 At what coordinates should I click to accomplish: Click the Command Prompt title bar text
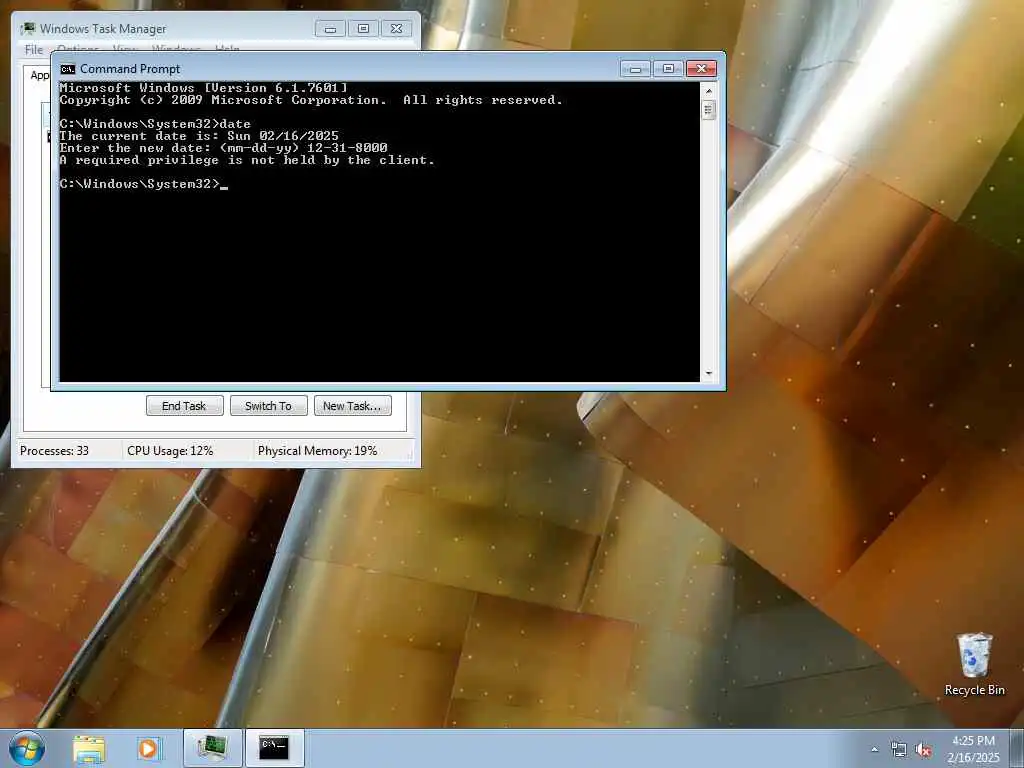130,69
